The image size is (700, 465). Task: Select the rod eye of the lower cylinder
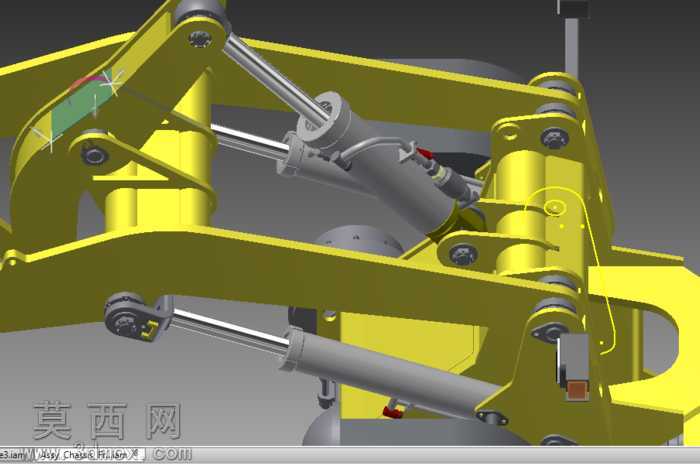pos(129,316)
